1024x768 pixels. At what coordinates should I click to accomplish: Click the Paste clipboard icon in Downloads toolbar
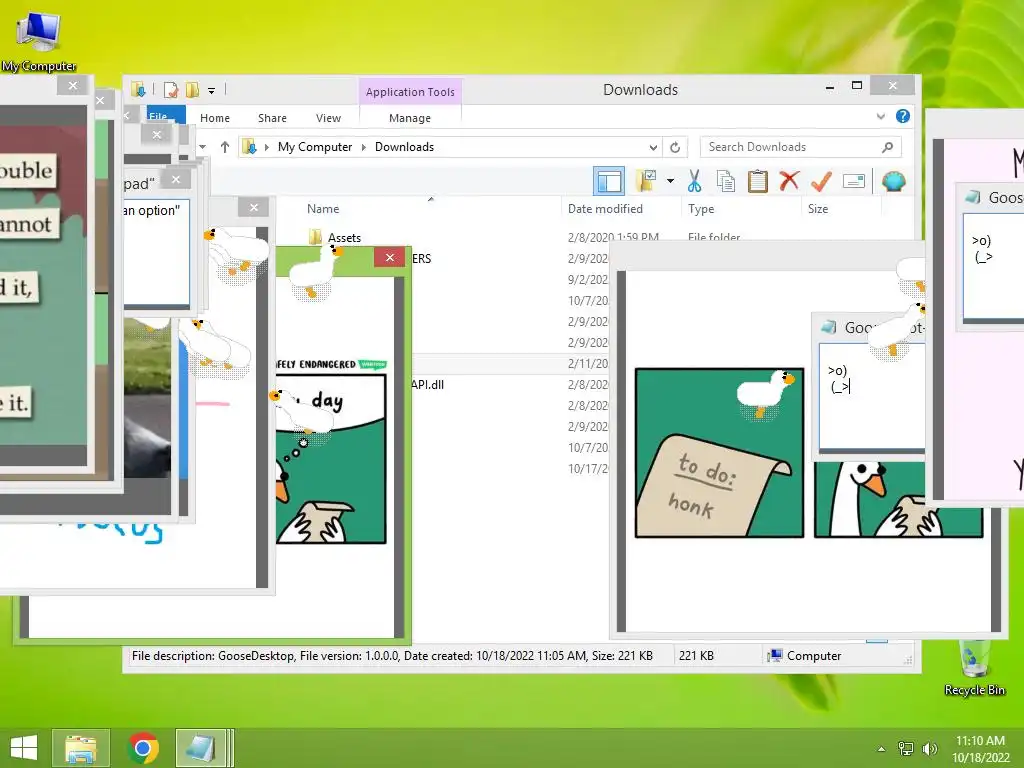pyautogui.click(x=758, y=181)
